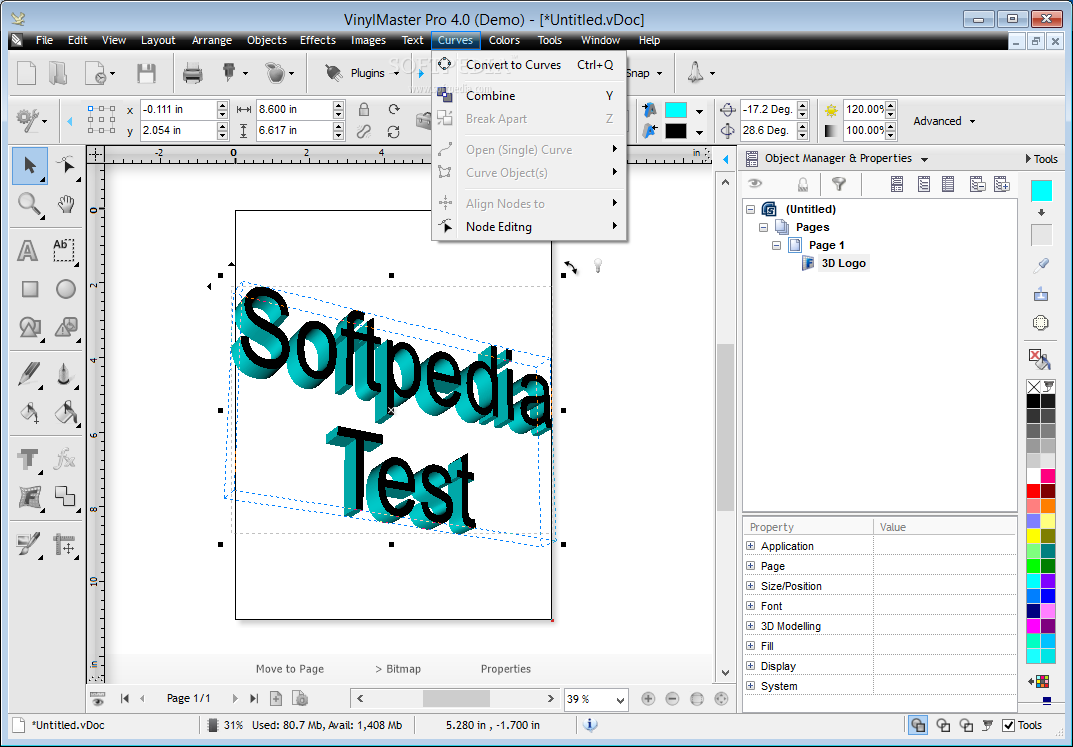
Task: Expand the Size/Position property group
Action: click(x=751, y=586)
